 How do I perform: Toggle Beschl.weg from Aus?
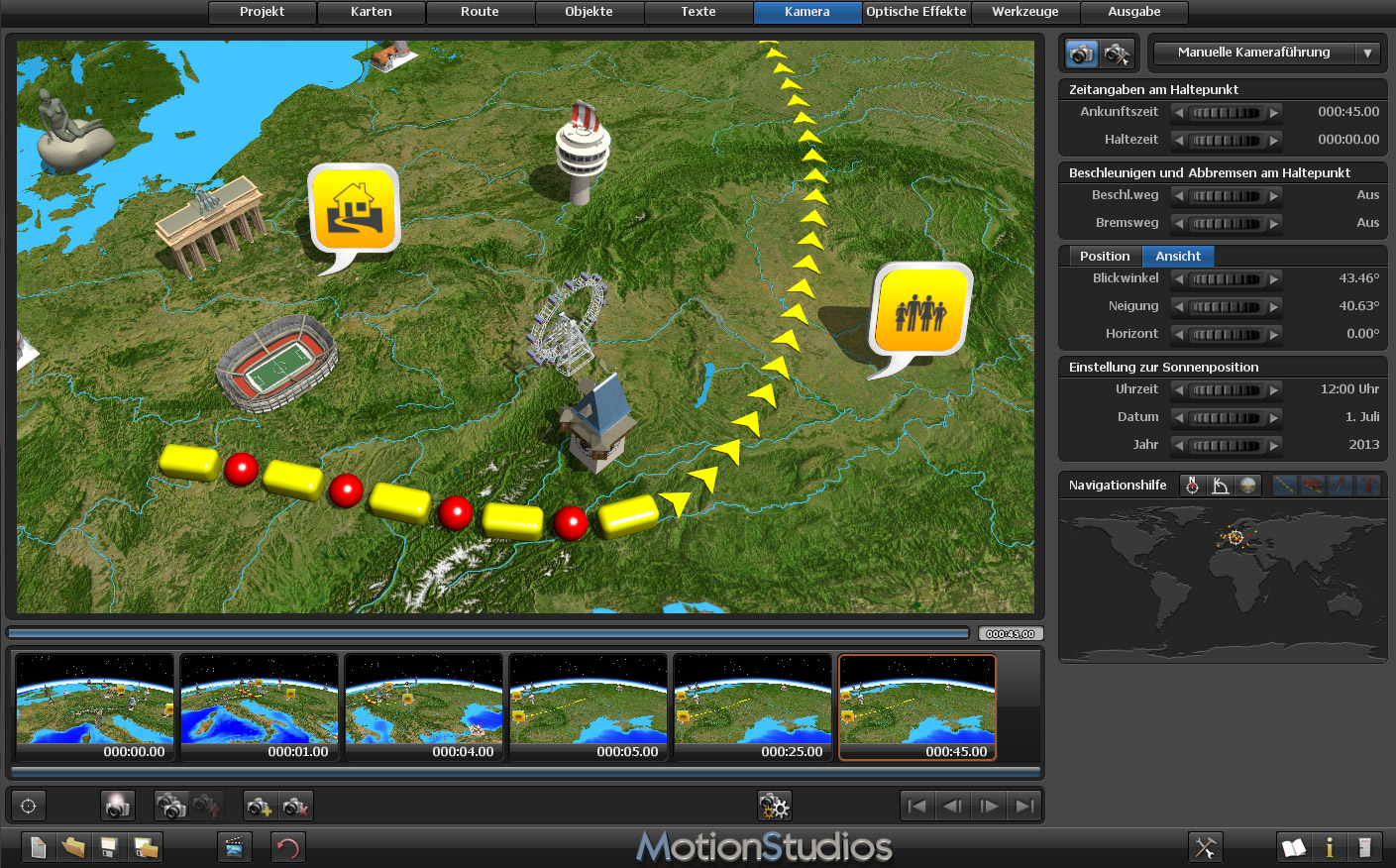[1226, 195]
